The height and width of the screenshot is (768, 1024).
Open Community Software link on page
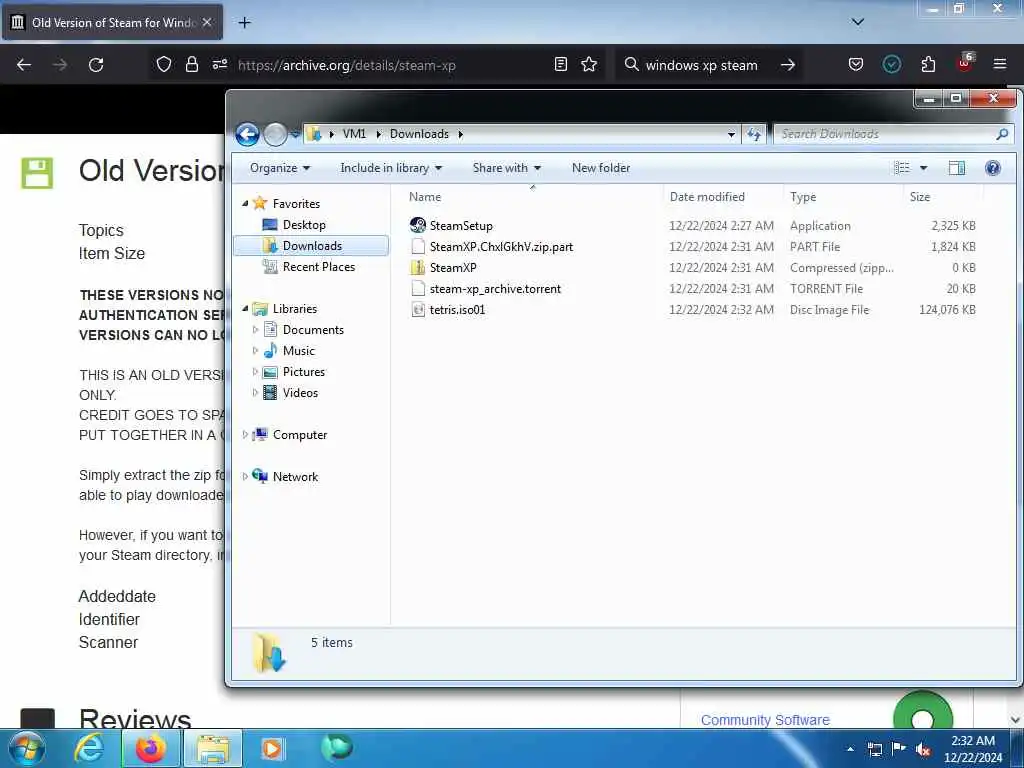point(765,720)
